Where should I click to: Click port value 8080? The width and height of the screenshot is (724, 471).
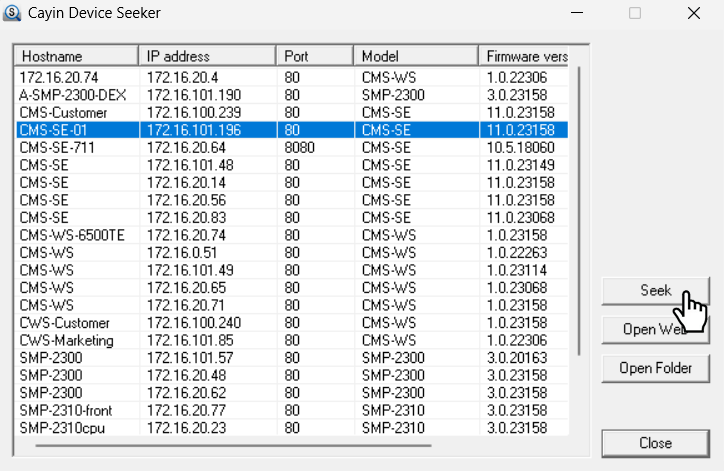(299, 148)
